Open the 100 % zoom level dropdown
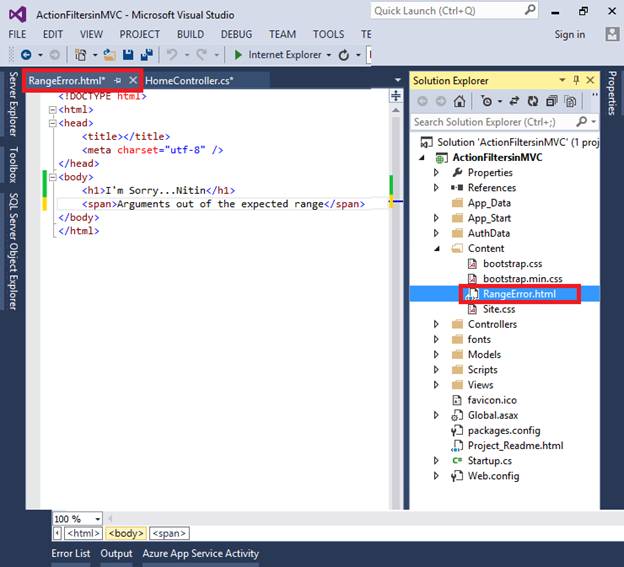 point(100,519)
